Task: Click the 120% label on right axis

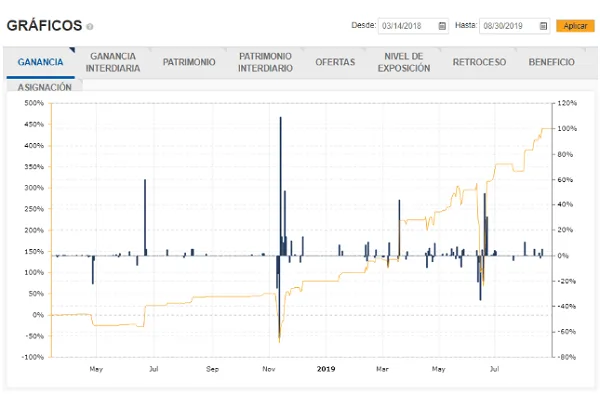Action: click(x=567, y=103)
